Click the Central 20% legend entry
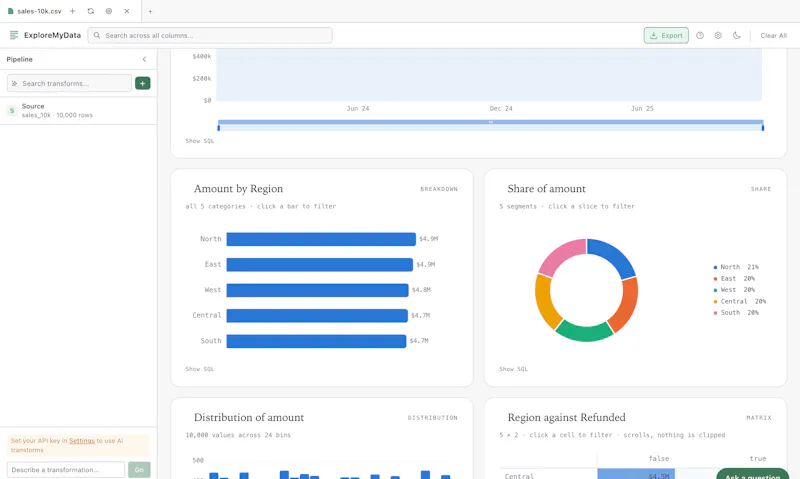 pos(739,301)
